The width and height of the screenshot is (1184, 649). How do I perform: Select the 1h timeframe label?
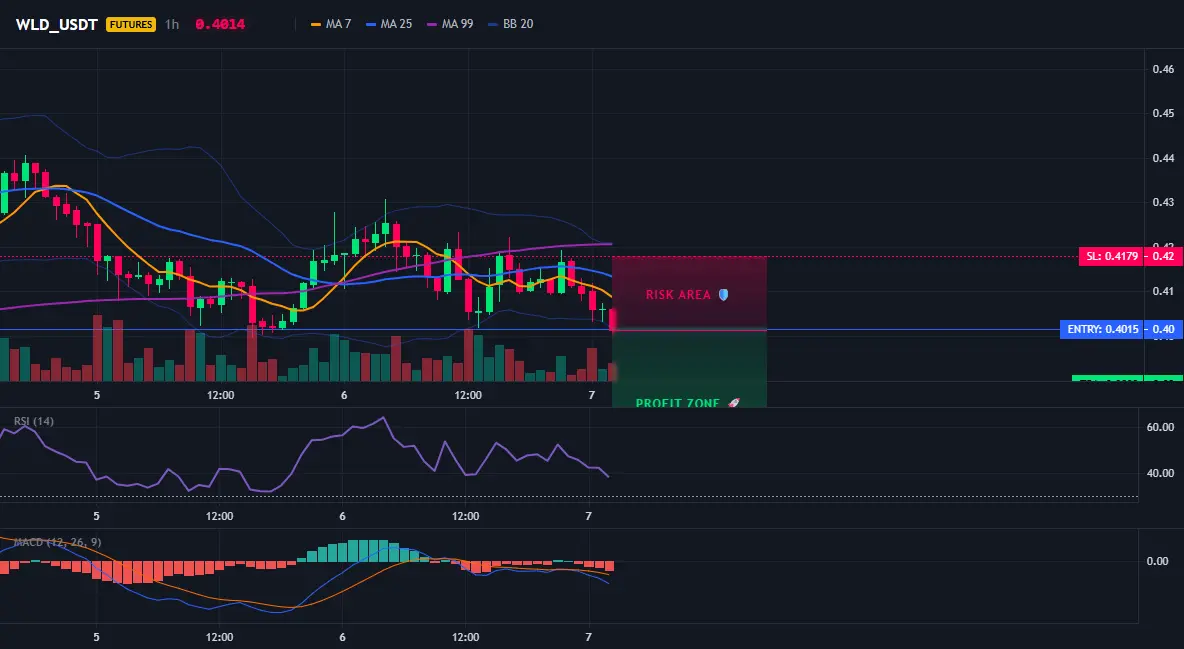(x=172, y=24)
